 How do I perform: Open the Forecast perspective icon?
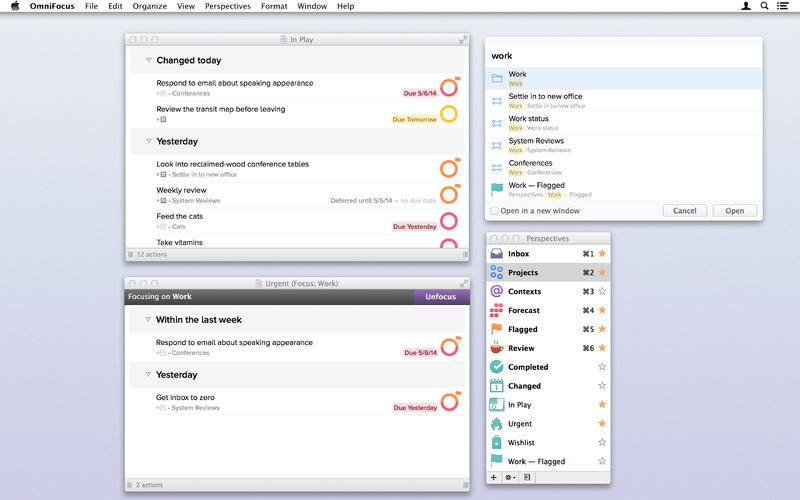497,310
